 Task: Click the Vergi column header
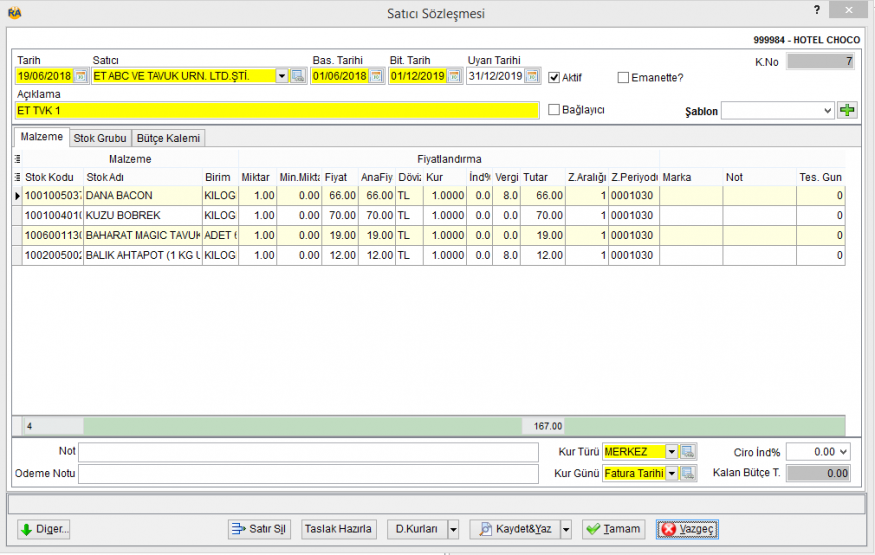pyautogui.click(x=506, y=177)
